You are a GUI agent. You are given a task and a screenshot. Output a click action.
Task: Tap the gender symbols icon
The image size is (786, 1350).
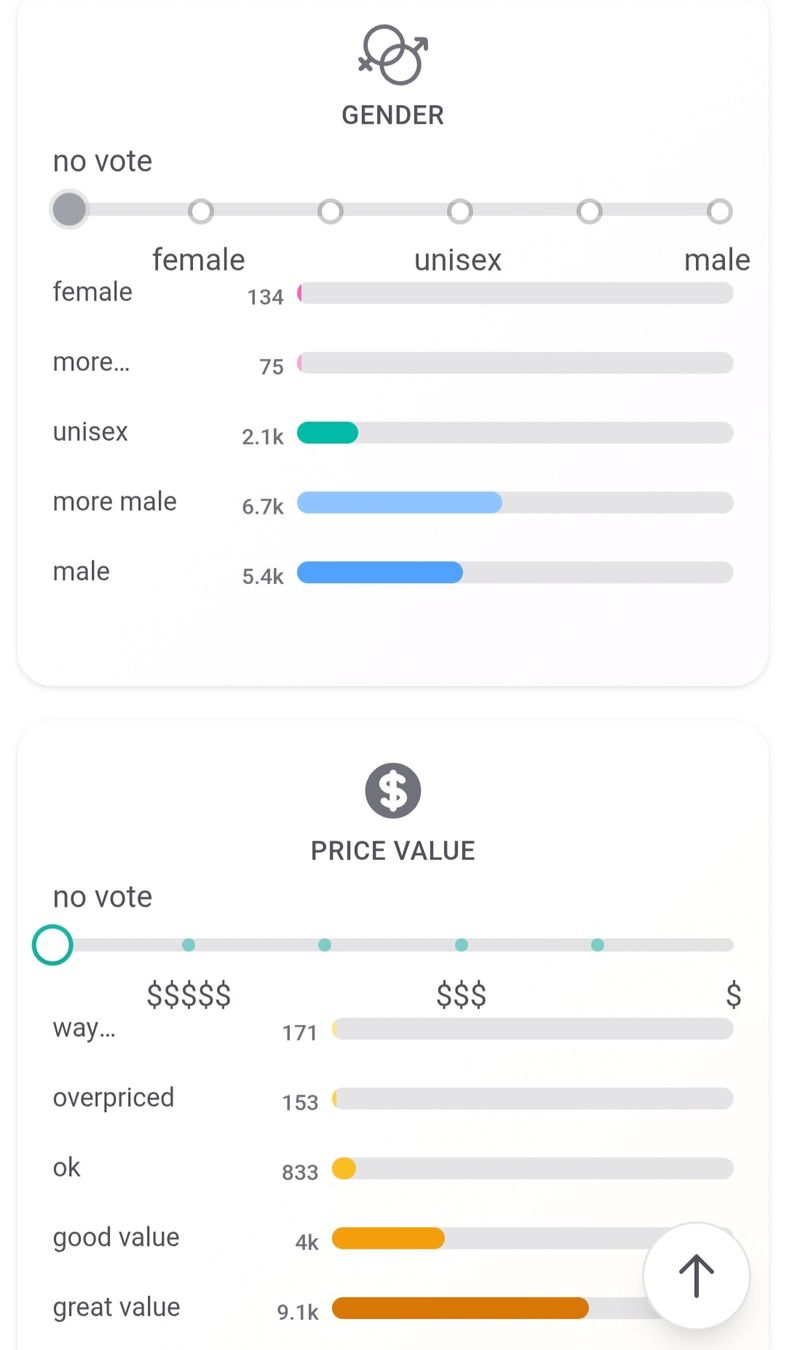point(393,55)
